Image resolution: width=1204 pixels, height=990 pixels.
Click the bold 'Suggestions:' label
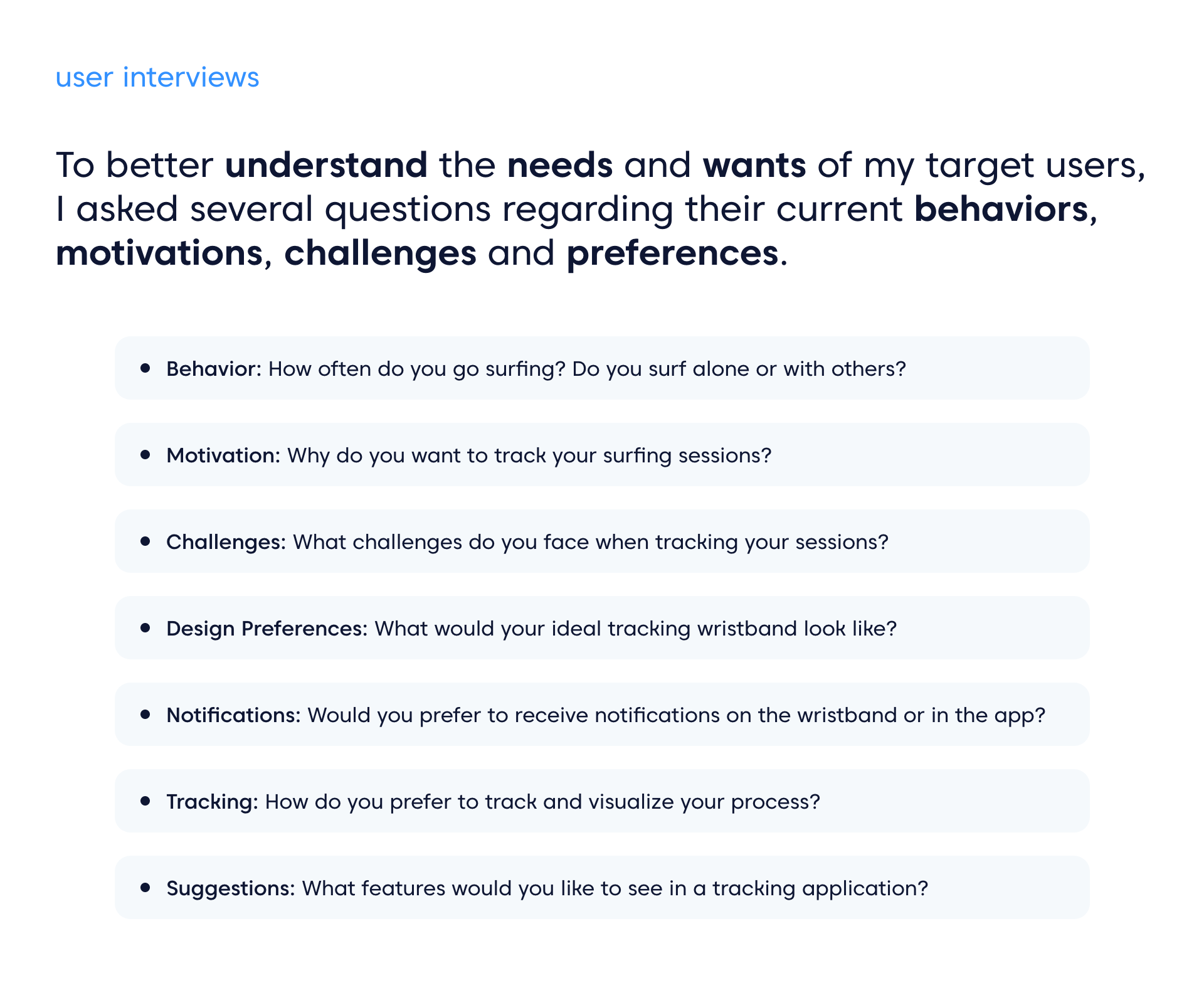(231, 888)
